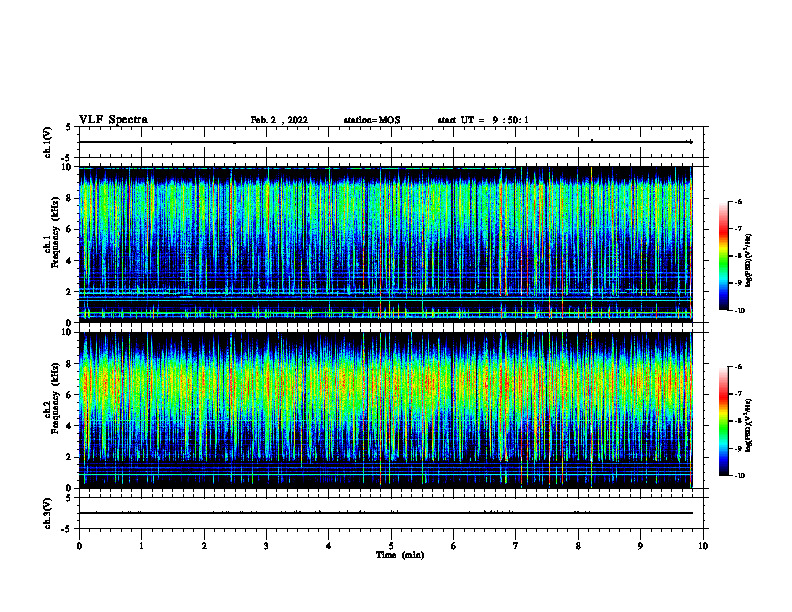Click the "ch.1(V)" axis label
792x612 pixels.
(47, 142)
